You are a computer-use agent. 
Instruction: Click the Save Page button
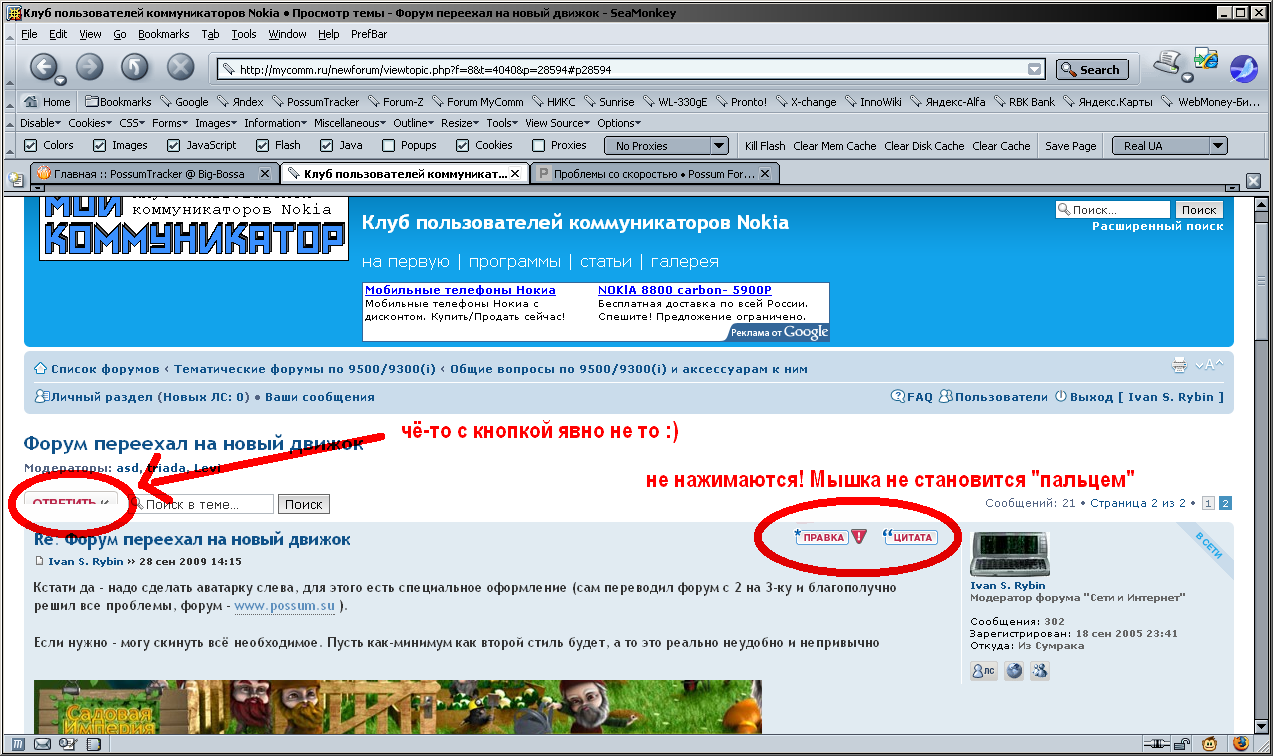point(1071,145)
